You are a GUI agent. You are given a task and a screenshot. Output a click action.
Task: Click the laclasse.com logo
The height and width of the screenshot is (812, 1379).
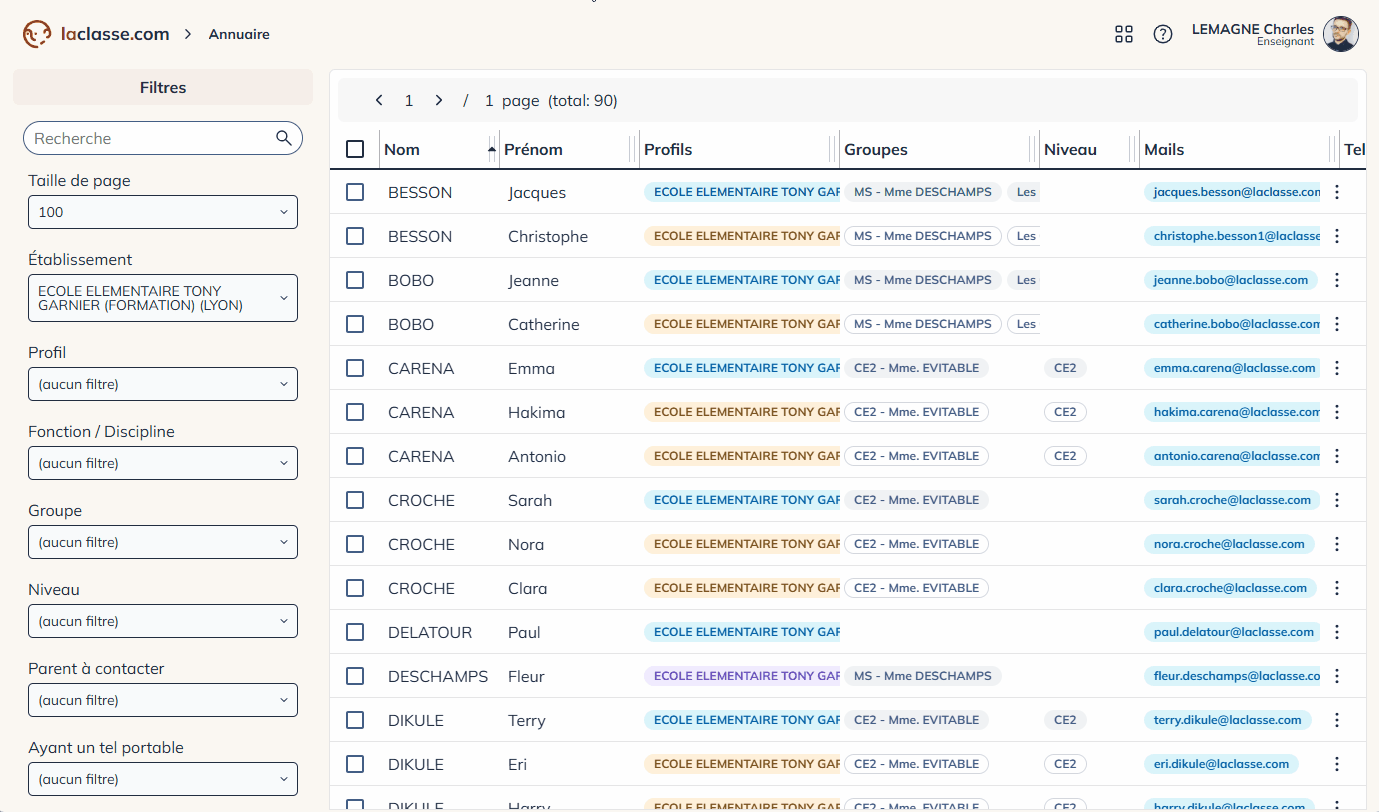pyautogui.click(x=96, y=34)
